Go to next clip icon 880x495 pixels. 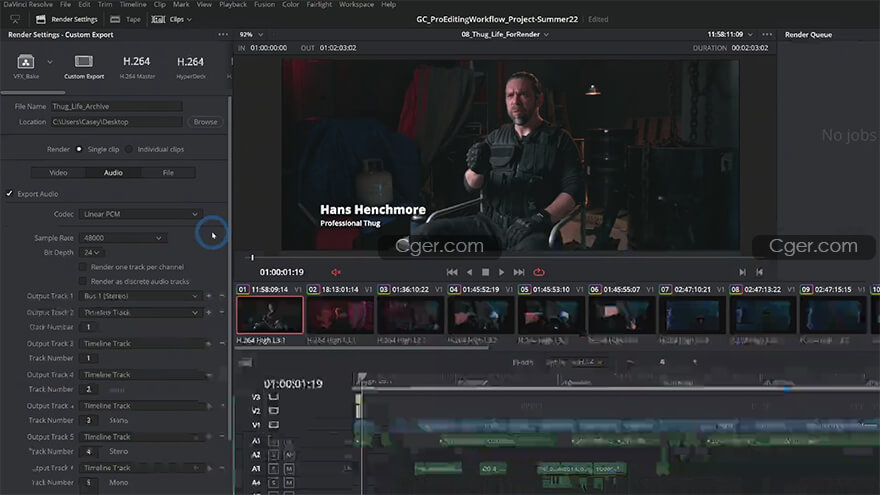point(742,272)
